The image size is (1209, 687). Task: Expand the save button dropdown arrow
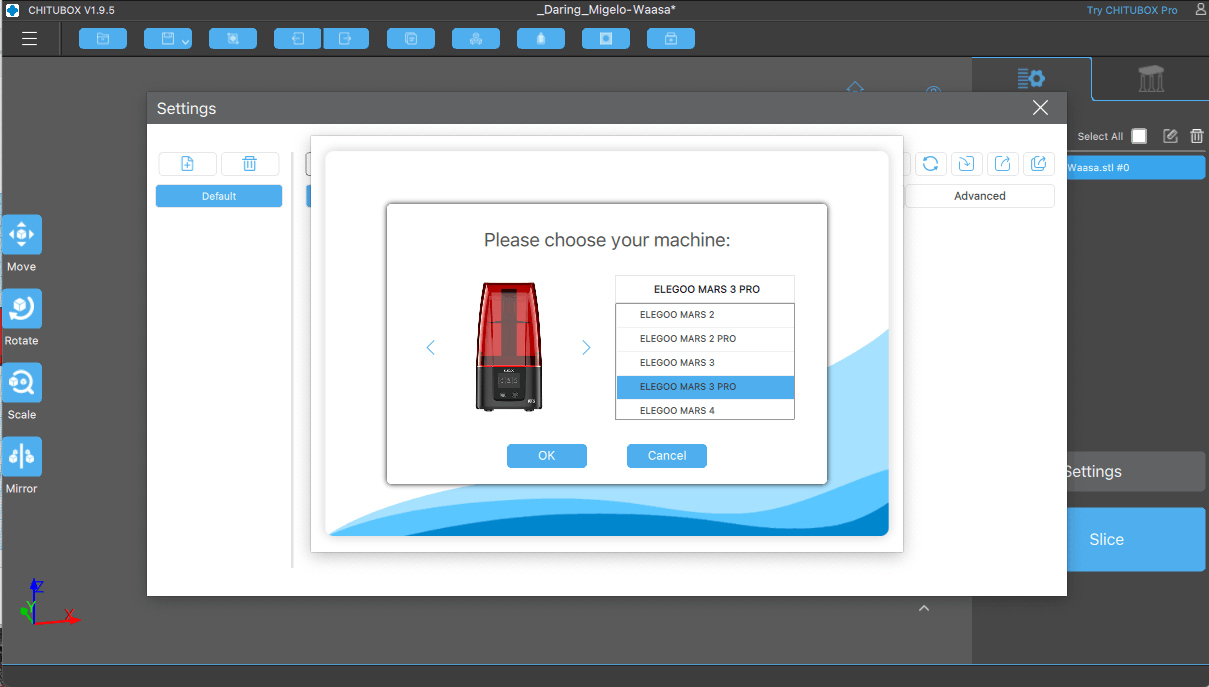pos(185,41)
